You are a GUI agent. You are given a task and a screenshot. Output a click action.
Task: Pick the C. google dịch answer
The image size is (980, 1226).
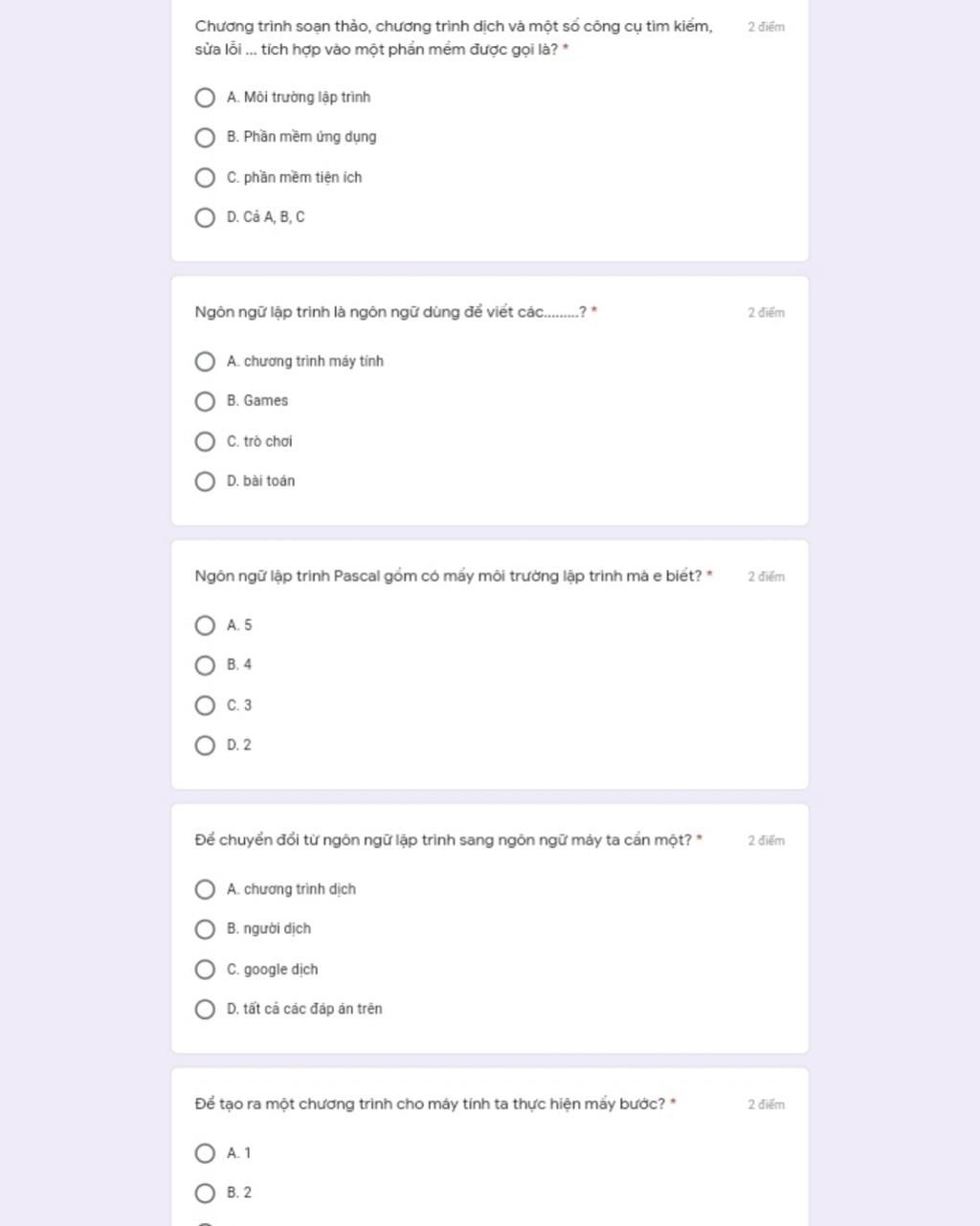[205, 970]
